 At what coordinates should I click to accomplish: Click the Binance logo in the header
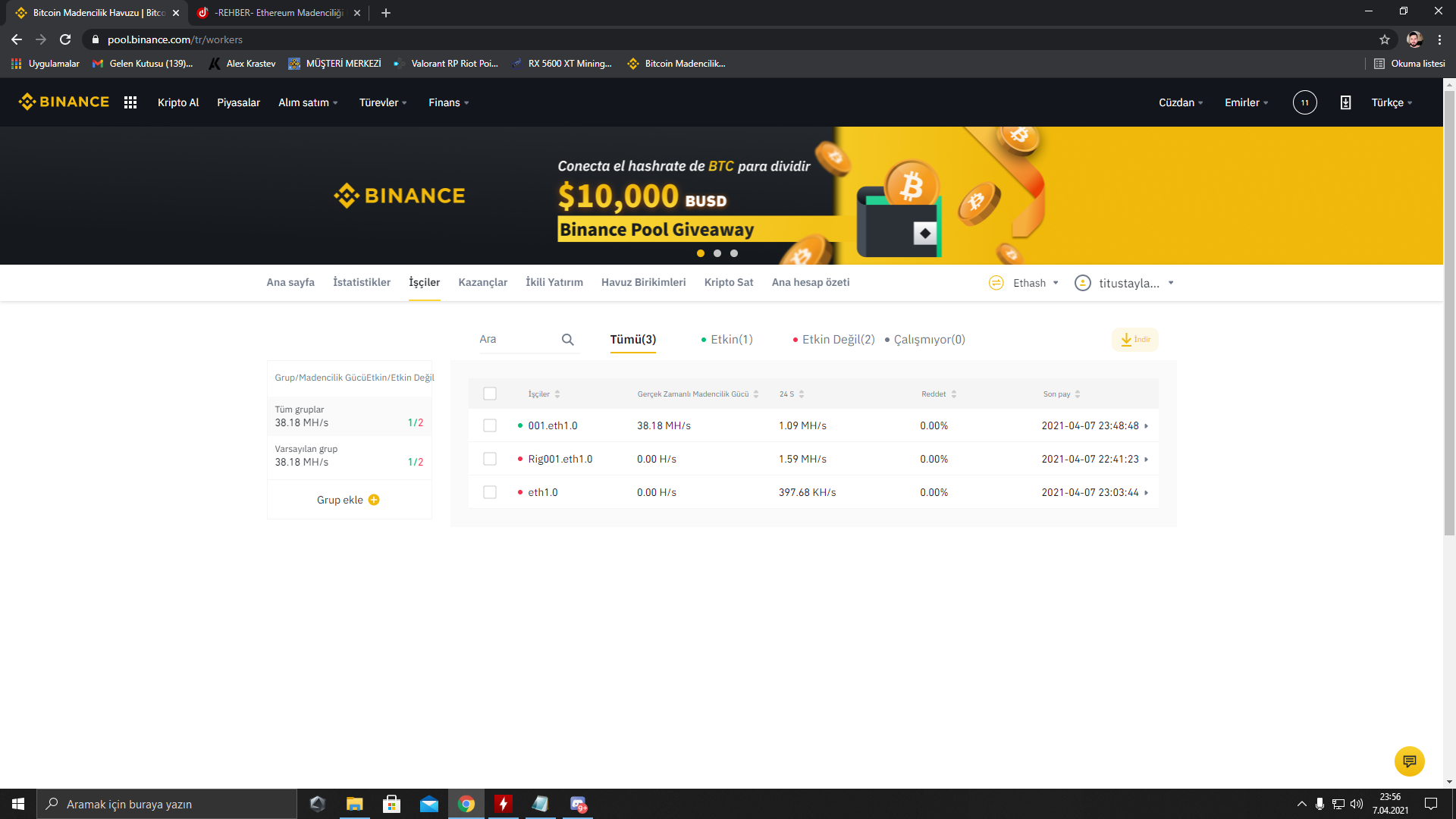[x=64, y=102]
